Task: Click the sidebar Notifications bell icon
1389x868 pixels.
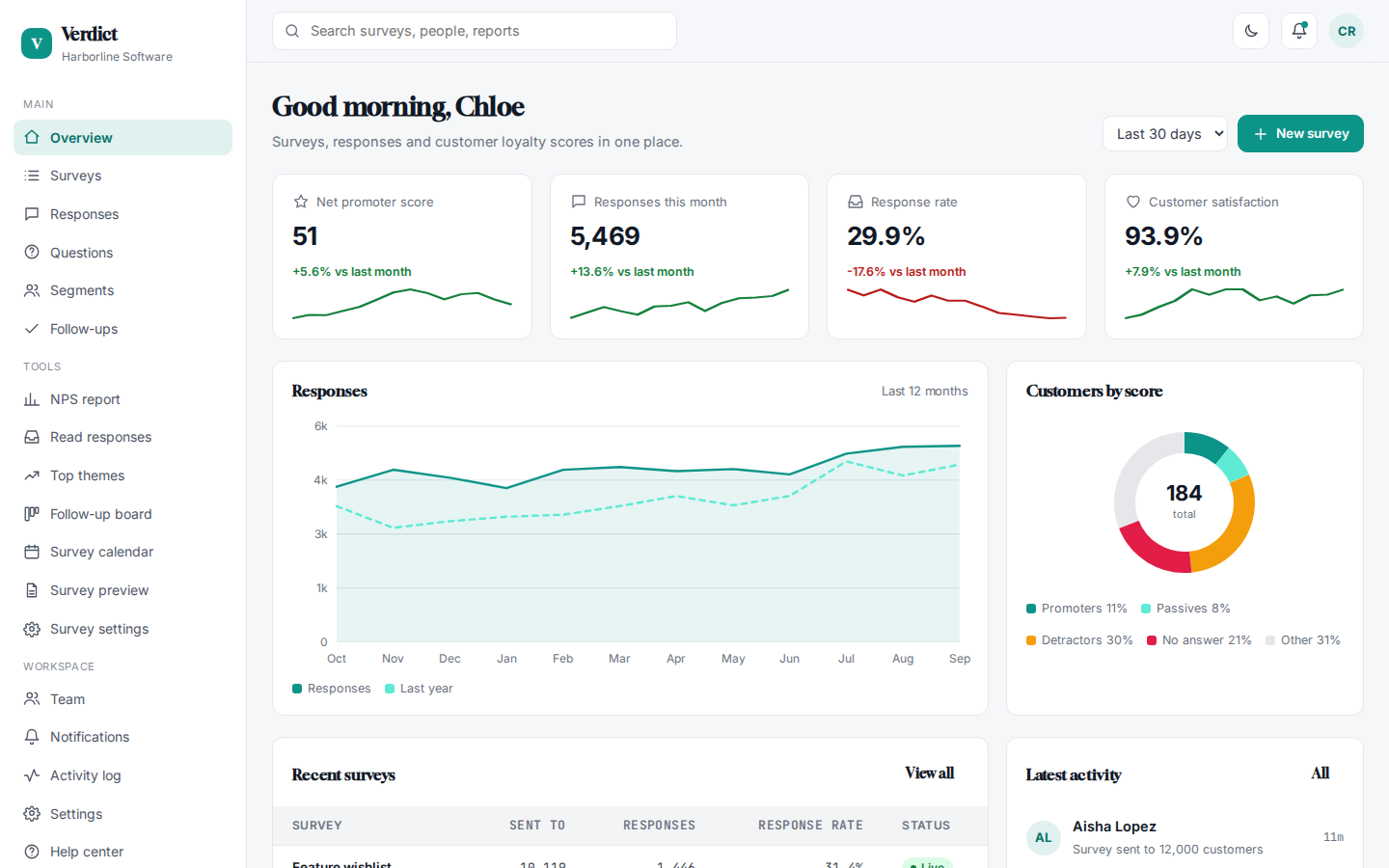Action: pos(32,737)
